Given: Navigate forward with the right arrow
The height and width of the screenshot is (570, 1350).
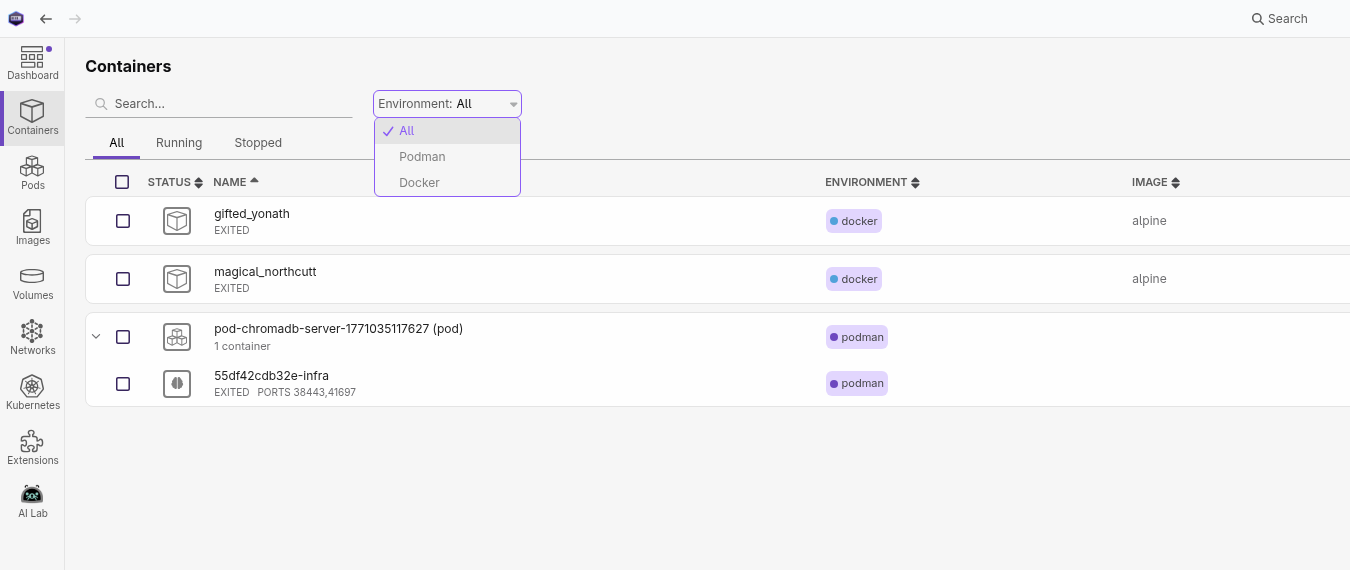Looking at the screenshot, I should click(75, 19).
